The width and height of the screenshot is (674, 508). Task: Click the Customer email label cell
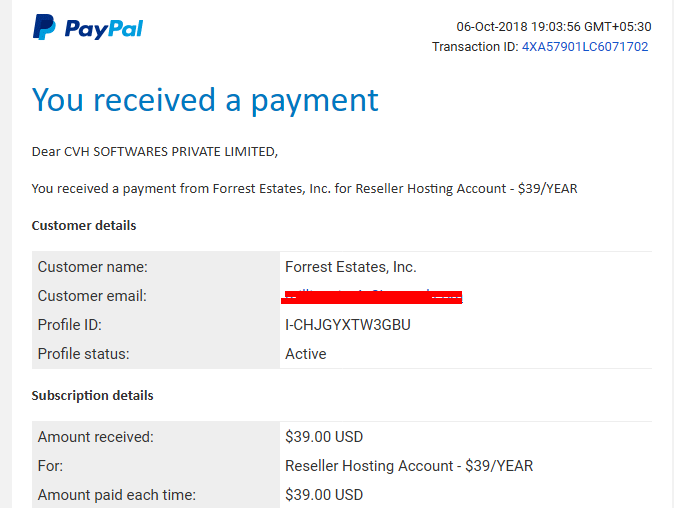156,296
